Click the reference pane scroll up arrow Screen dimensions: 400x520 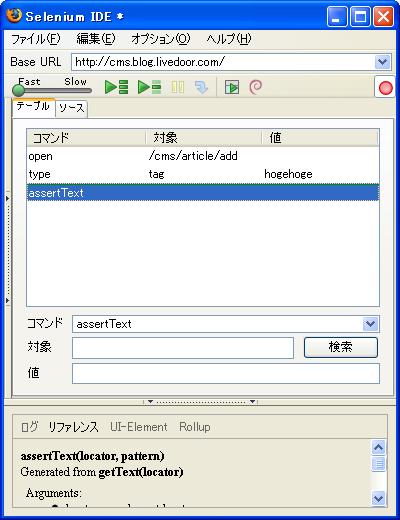pos(379,447)
